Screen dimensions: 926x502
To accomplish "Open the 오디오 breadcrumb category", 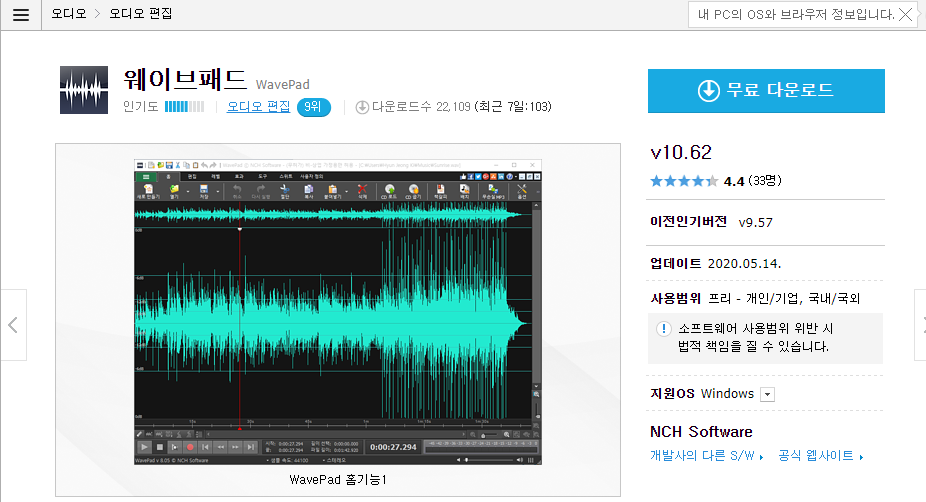I will tap(69, 14).
